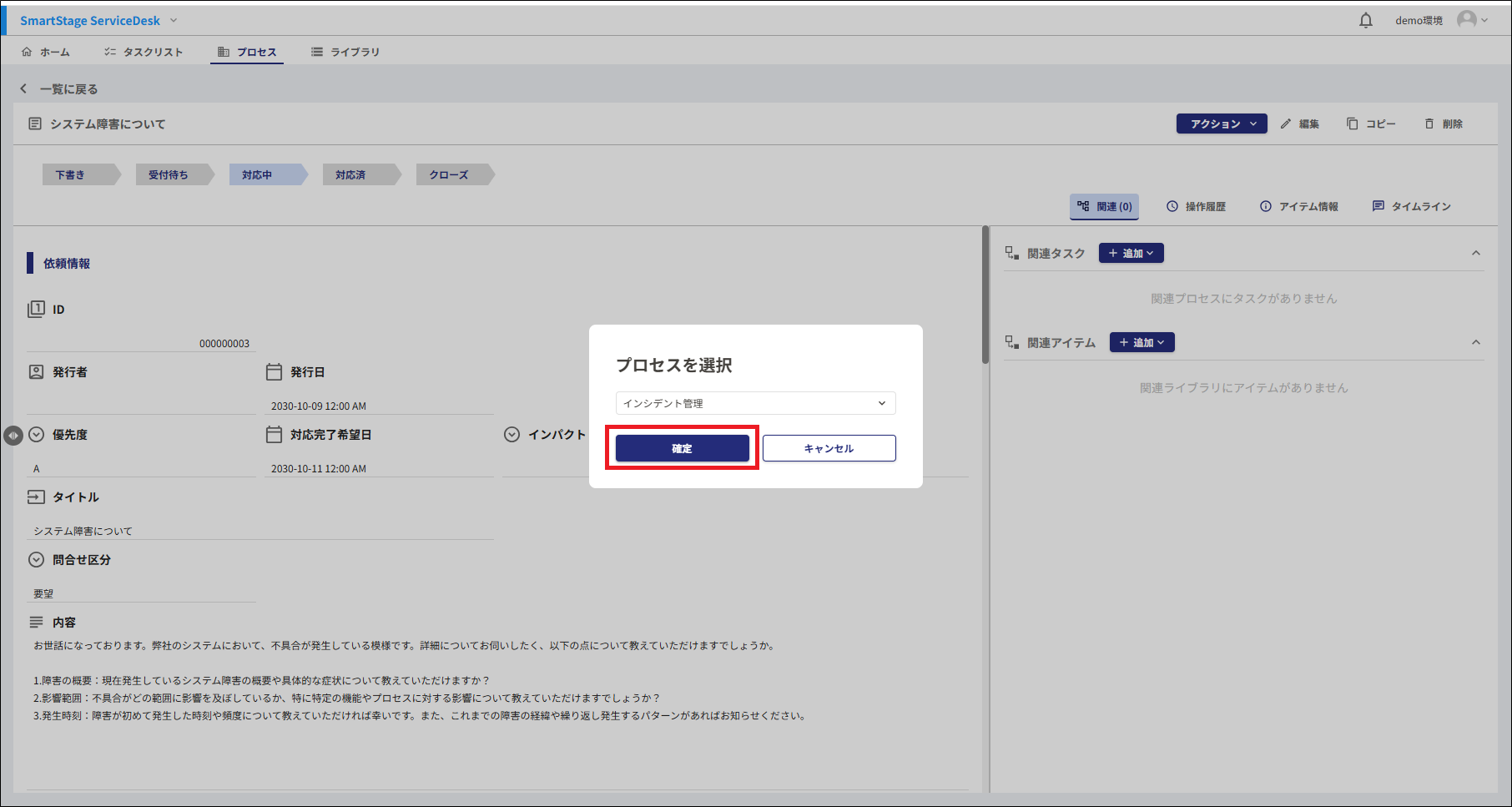
Task: Collapse the related tasks section
Action: click(x=1475, y=253)
